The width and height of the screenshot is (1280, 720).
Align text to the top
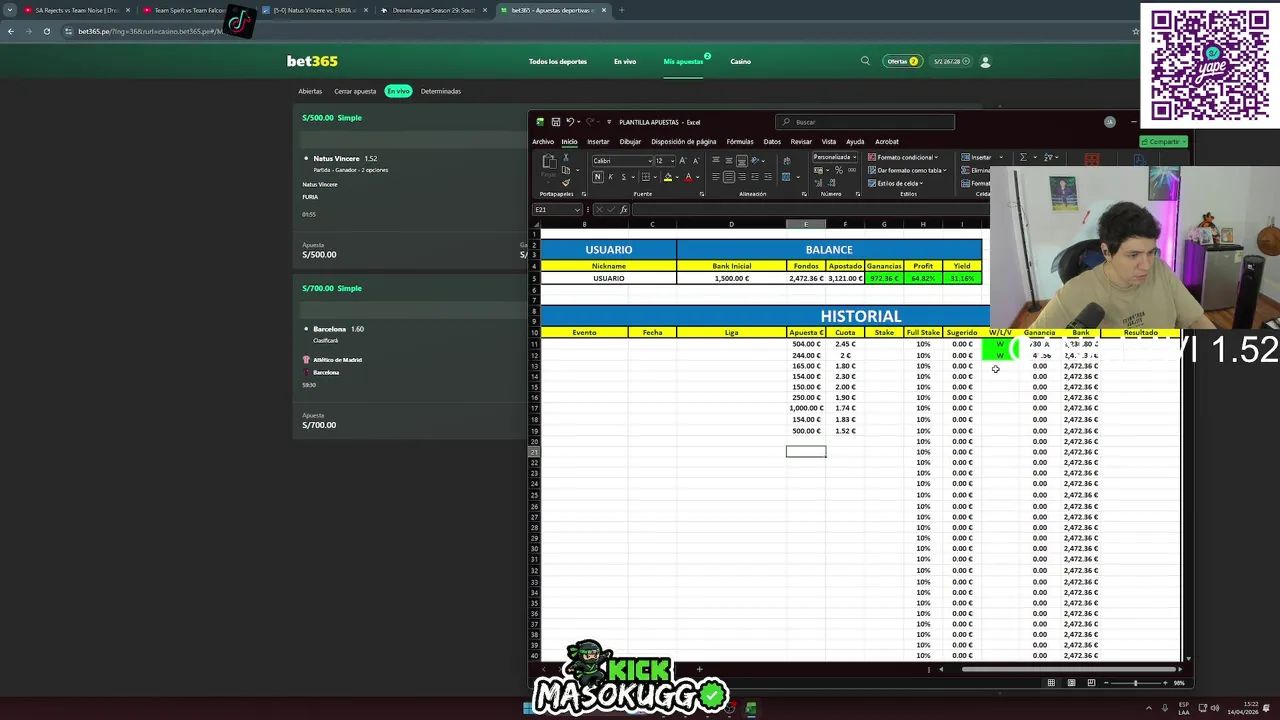tap(716, 160)
